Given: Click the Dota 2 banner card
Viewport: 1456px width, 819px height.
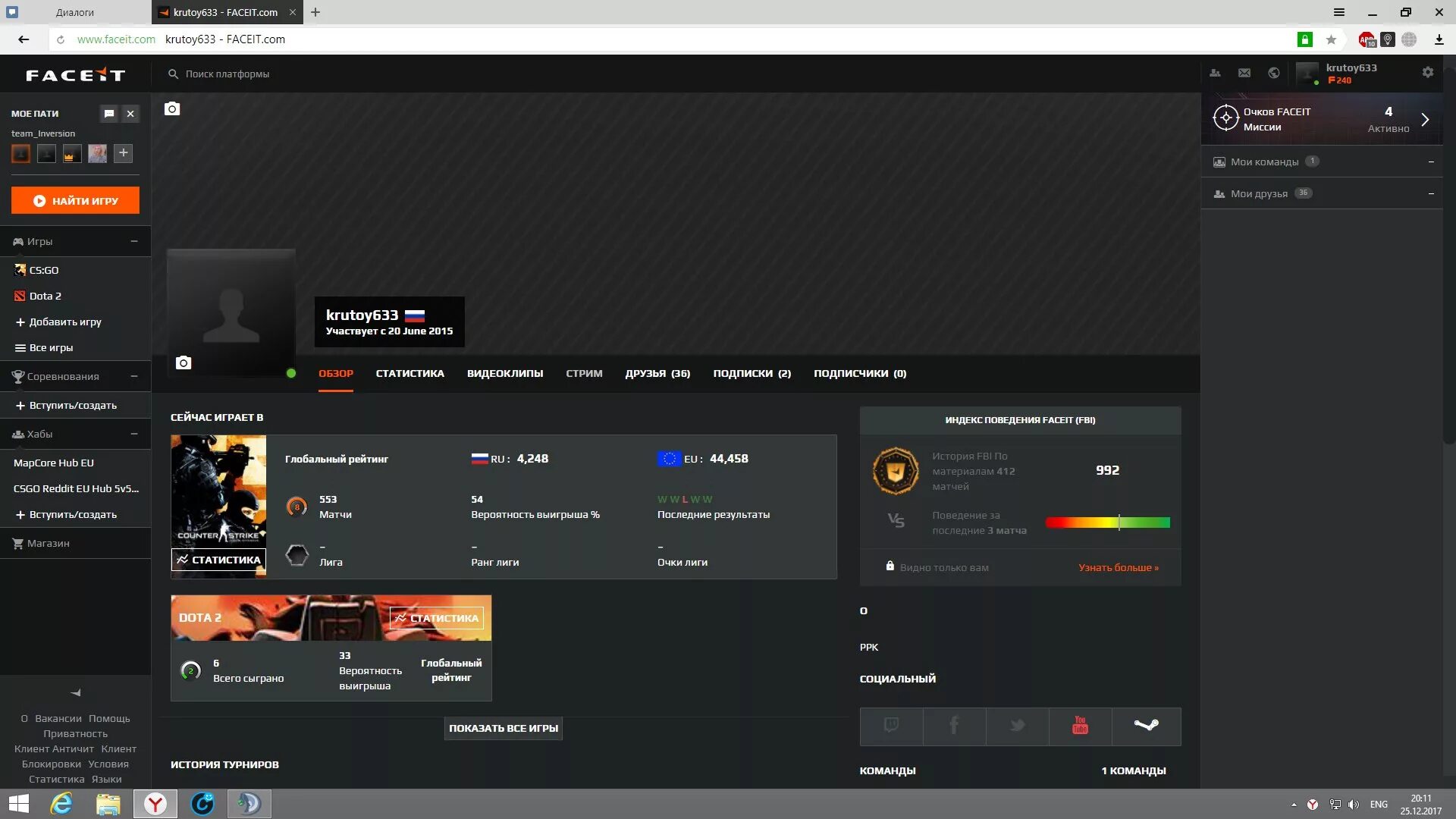Looking at the screenshot, I should click(331, 617).
